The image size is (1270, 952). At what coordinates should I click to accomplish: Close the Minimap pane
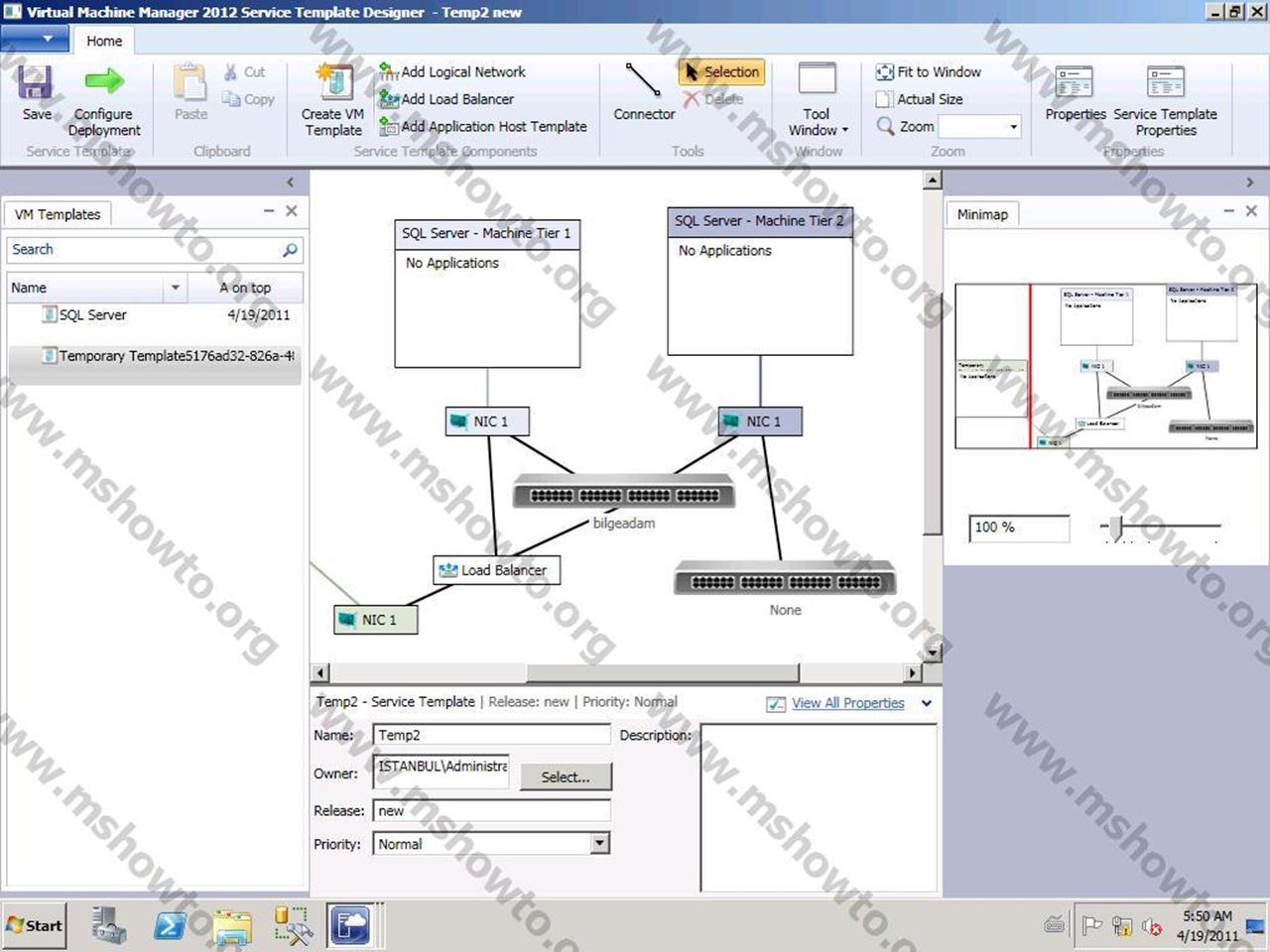click(x=1251, y=211)
